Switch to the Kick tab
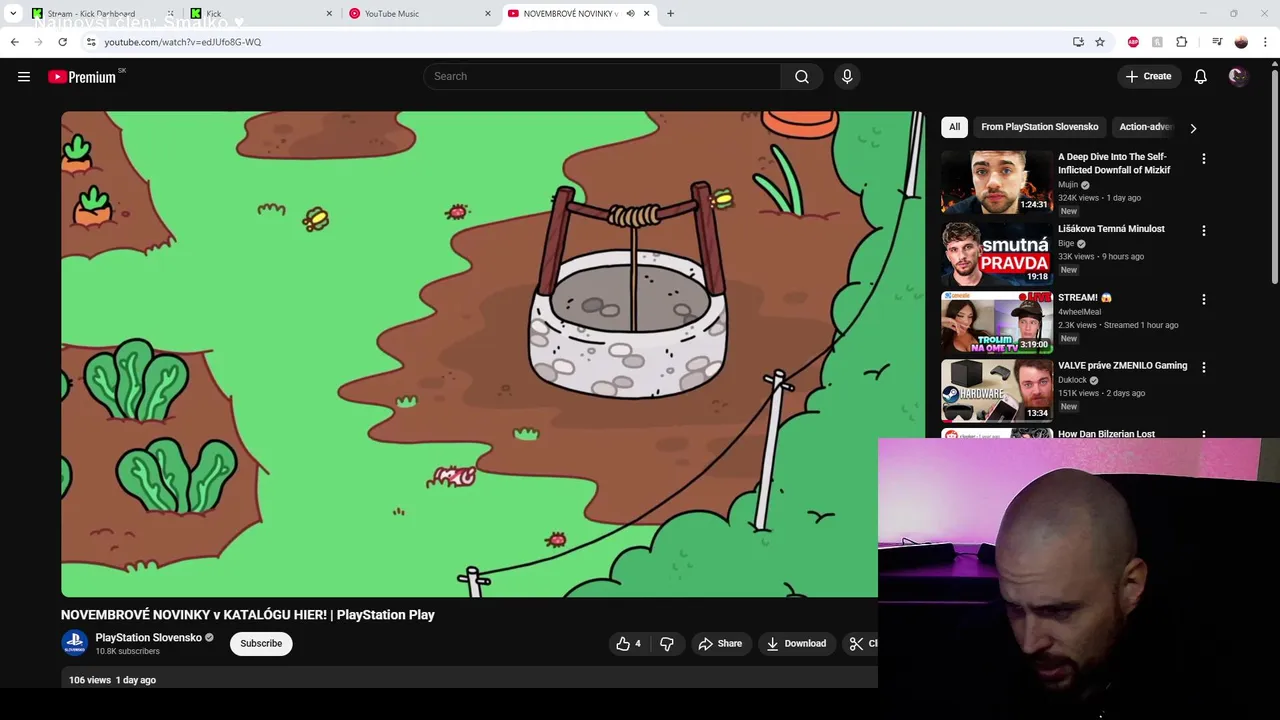 pos(262,14)
